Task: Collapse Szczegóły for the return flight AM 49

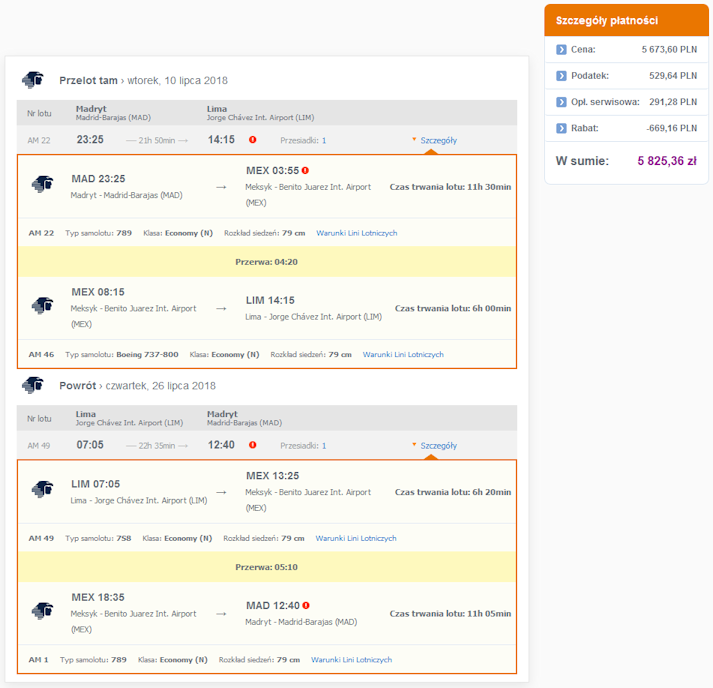Action: pos(438,445)
